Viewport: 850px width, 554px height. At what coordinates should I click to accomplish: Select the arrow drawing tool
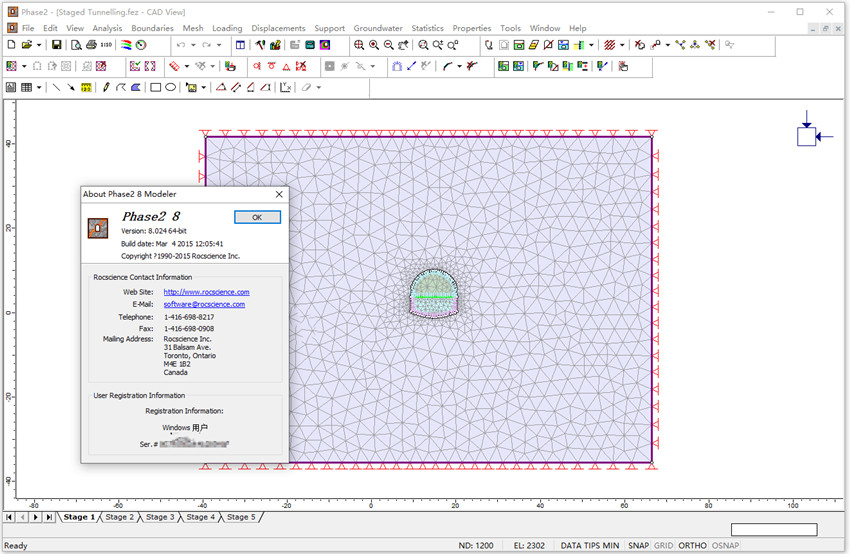tap(71, 87)
